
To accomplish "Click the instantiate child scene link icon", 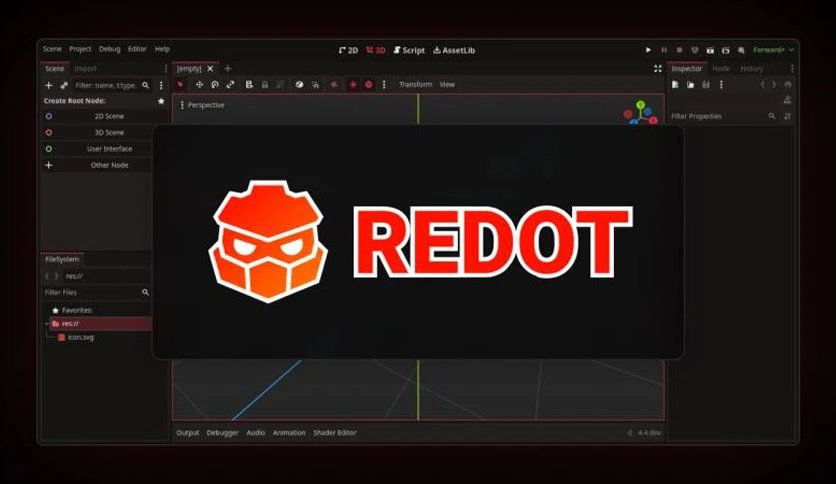I will (64, 85).
